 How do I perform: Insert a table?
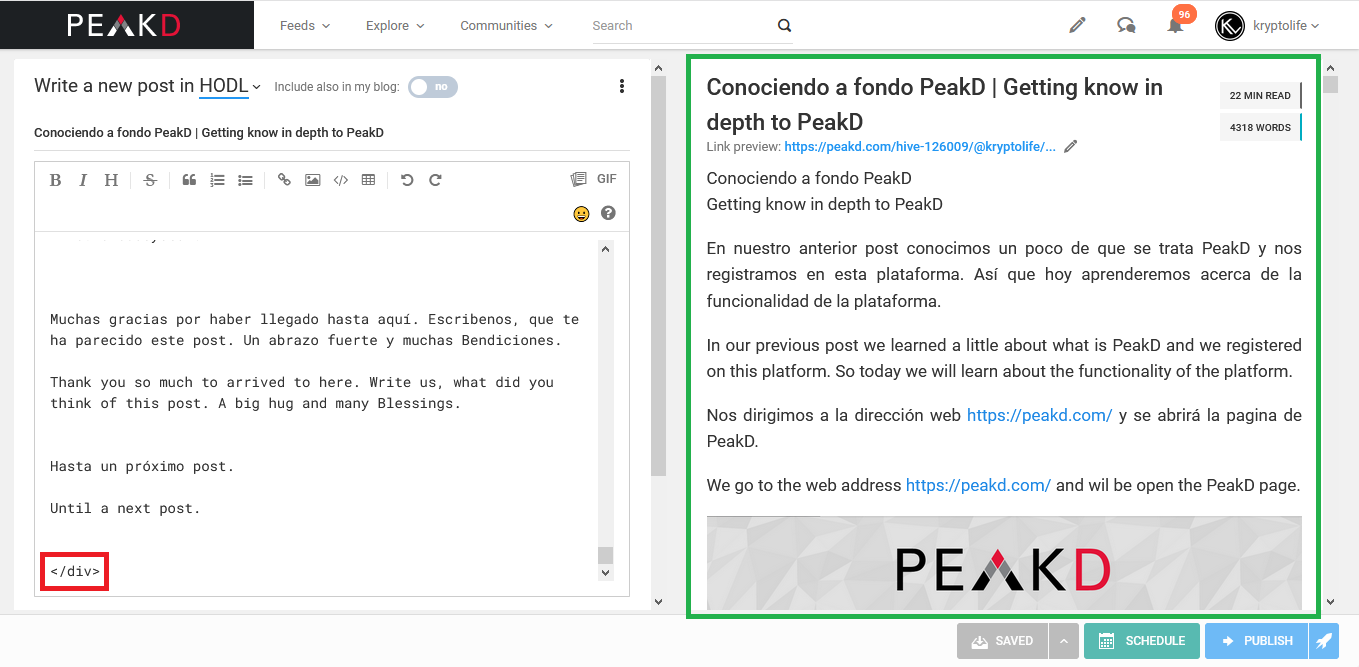[x=368, y=180]
